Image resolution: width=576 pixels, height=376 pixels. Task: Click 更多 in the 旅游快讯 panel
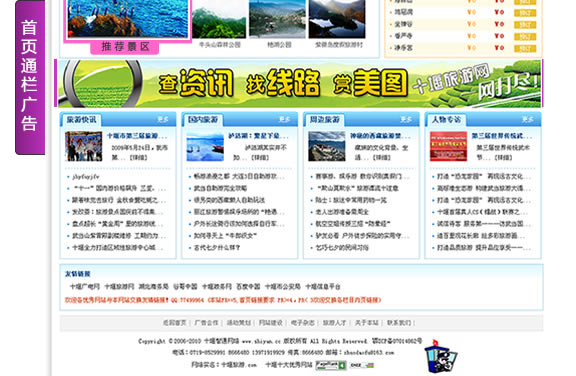pyautogui.click(x=163, y=119)
